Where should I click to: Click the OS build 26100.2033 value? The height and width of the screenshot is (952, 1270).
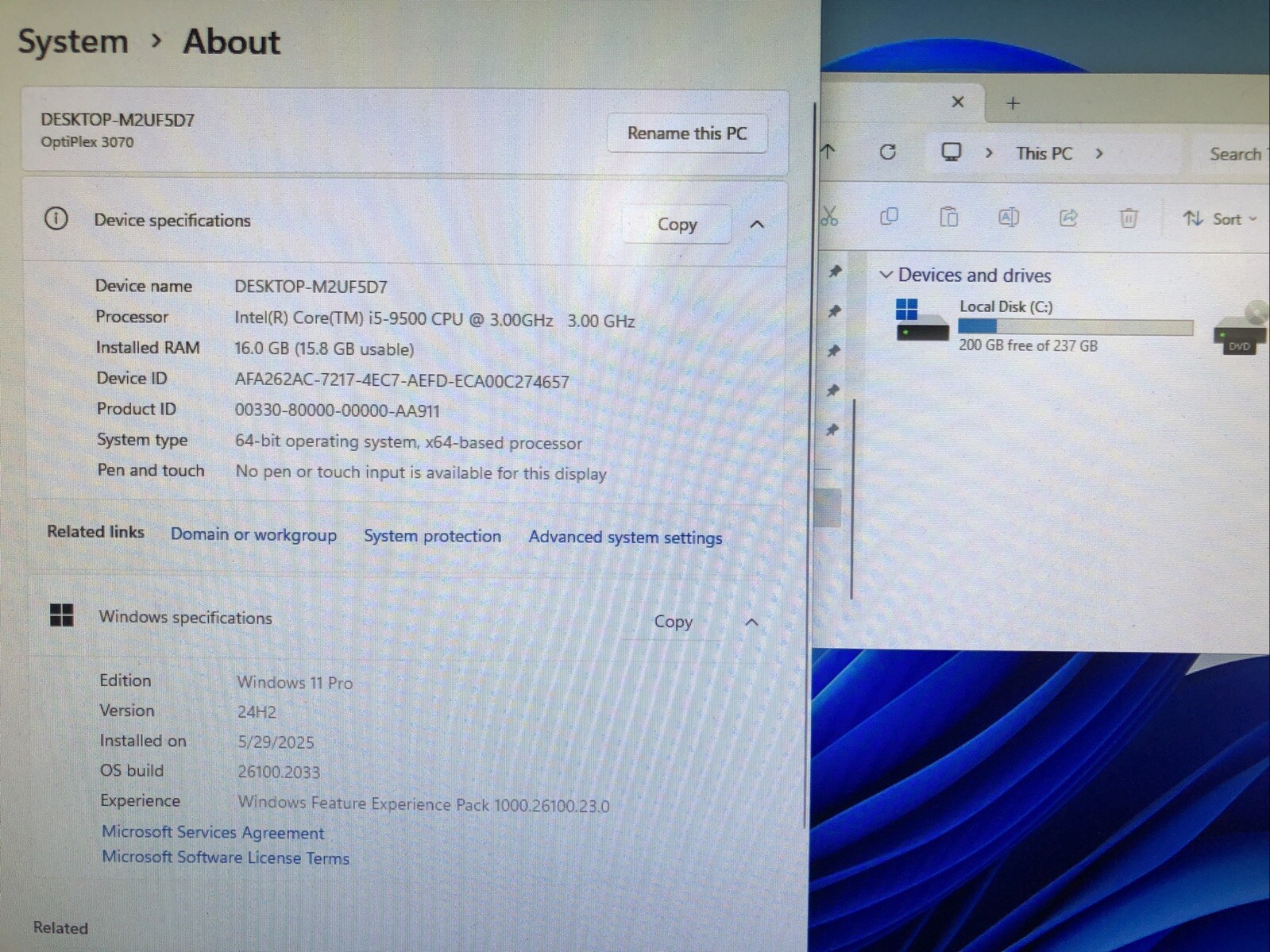(x=279, y=772)
